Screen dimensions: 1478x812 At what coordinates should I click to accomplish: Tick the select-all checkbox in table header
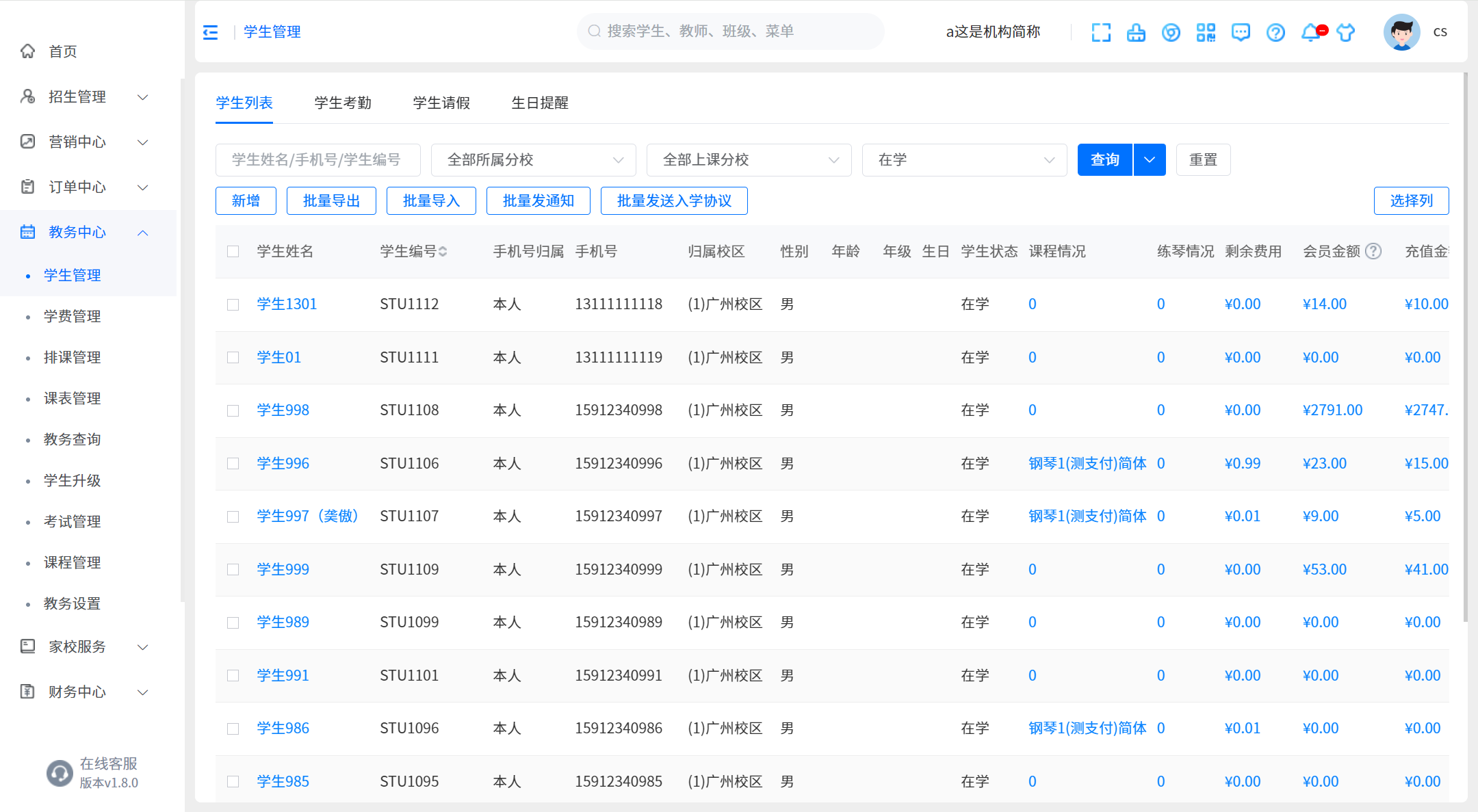pyautogui.click(x=233, y=251)
